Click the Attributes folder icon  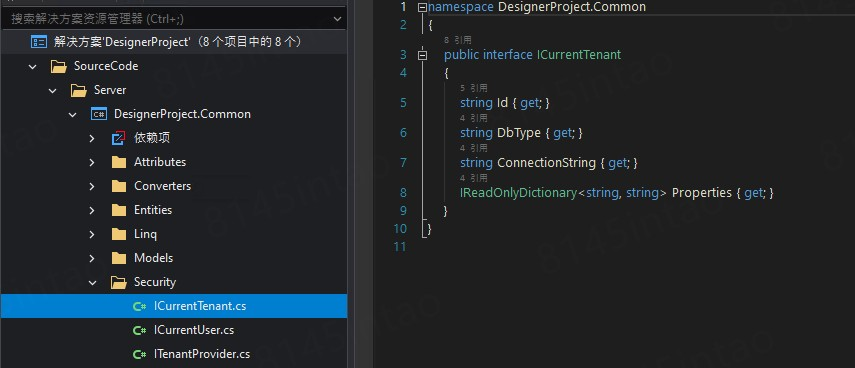[119, 162]
